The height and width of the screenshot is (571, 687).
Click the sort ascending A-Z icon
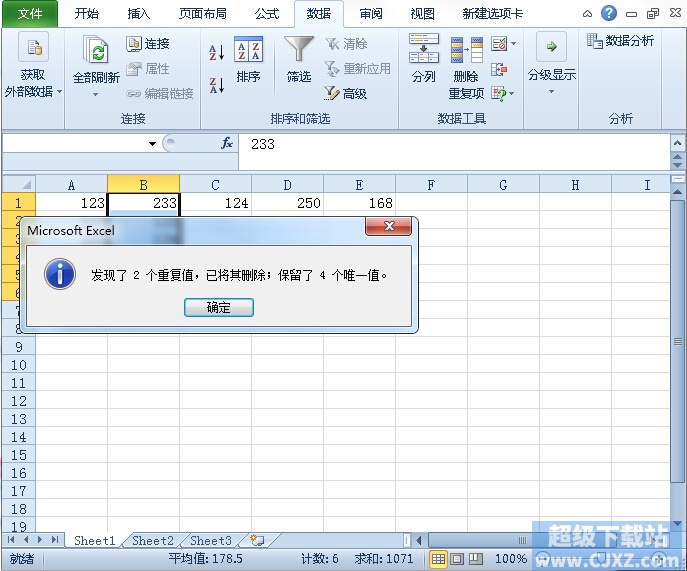pos(216,53)
